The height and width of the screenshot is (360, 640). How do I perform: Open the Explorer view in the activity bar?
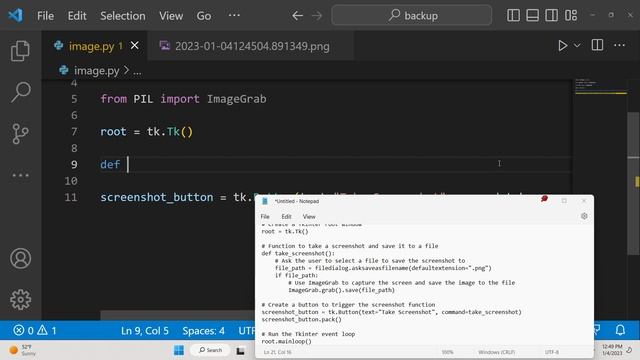click(20, 51)
